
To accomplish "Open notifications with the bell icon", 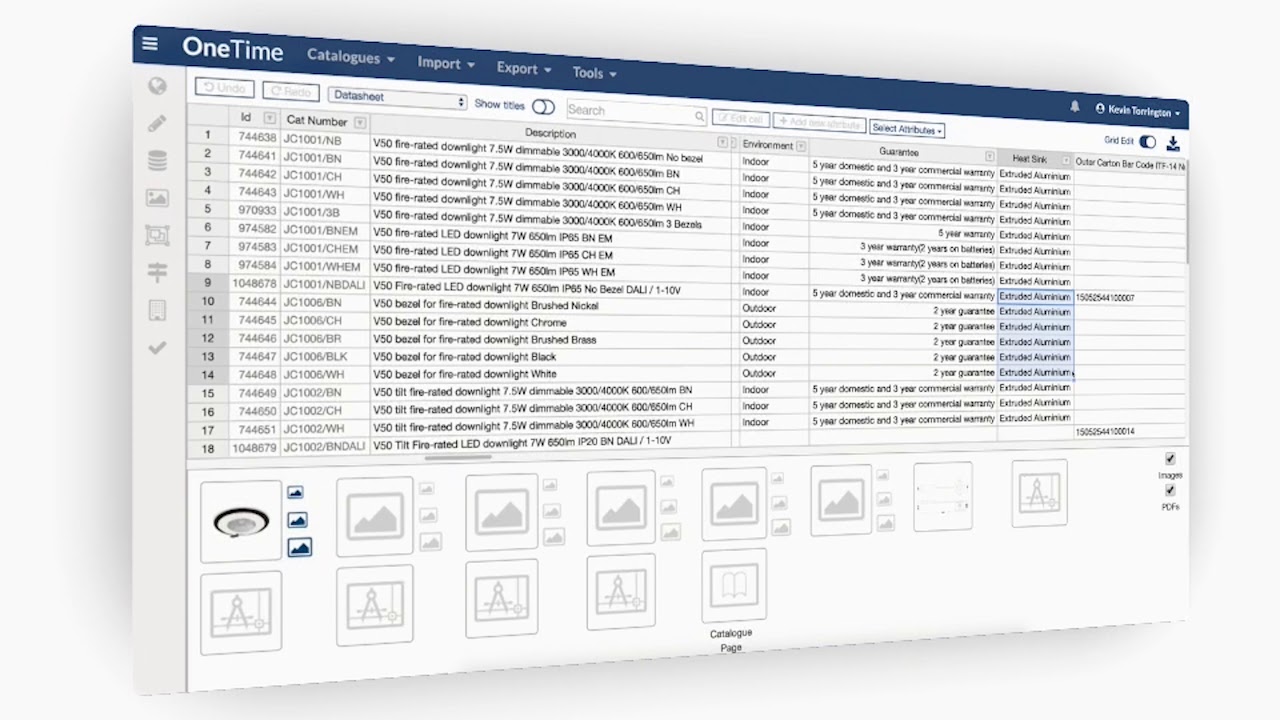I will pos(1075,106).
